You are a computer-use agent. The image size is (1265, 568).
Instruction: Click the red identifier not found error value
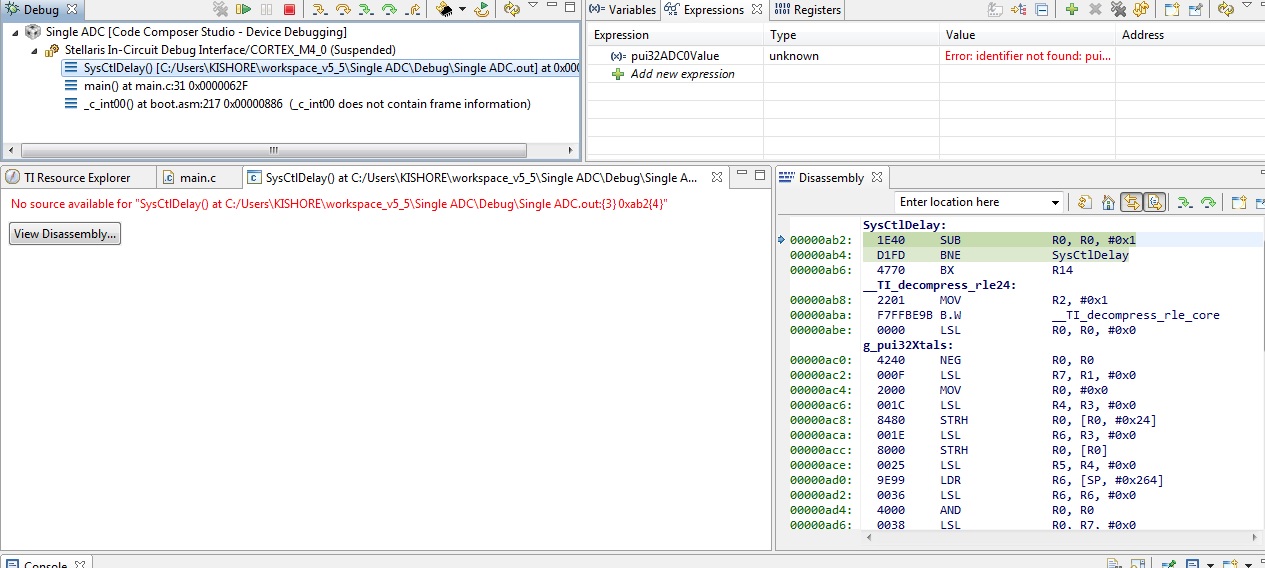(1028, 56)
